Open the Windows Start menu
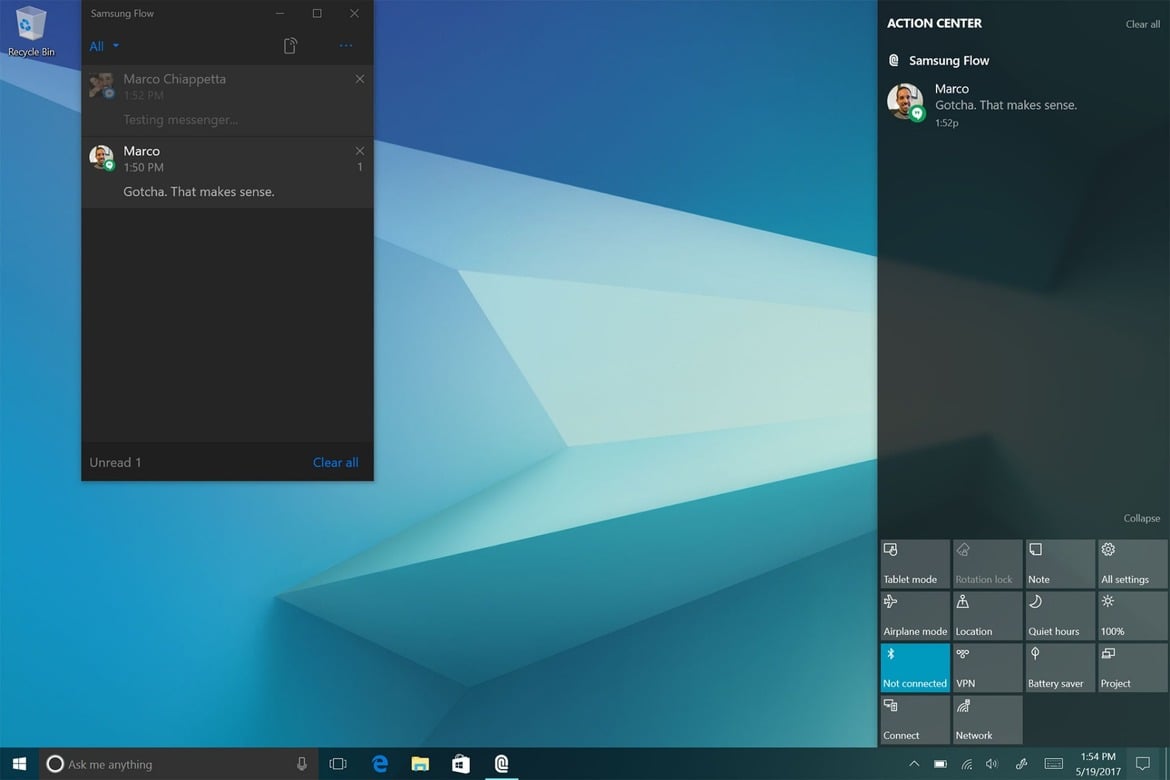The image size is (1170, 780). [19, 764]
